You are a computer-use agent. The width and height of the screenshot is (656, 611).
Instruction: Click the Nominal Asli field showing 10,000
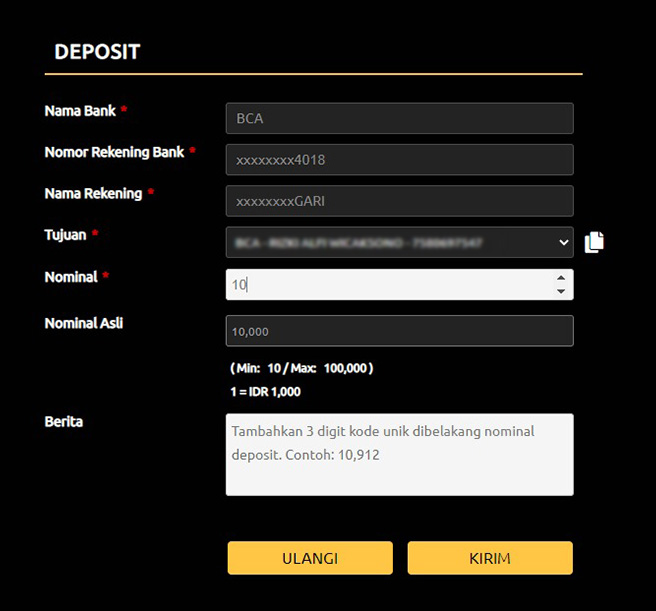click(399, 331)
